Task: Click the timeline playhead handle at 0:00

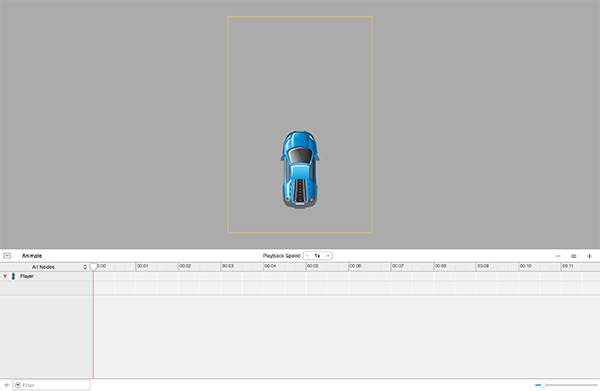Action: tap(93, 266)
